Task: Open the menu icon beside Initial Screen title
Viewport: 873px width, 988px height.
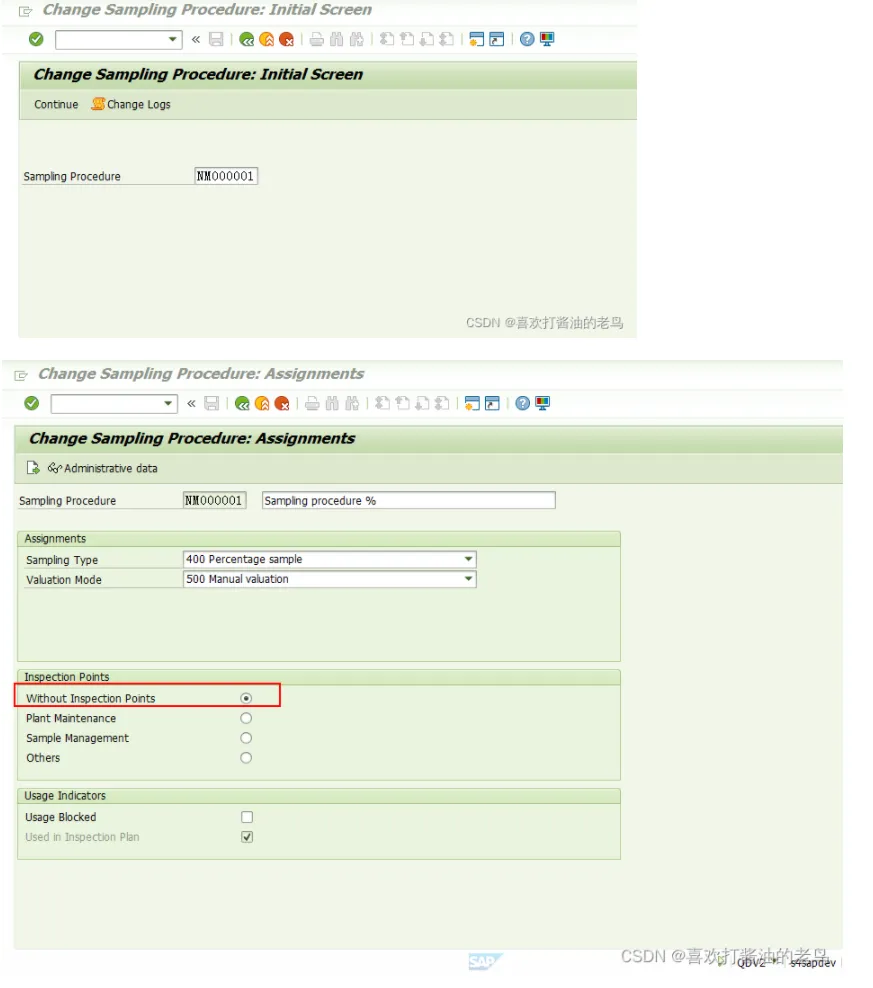Action: click(26, 10)
